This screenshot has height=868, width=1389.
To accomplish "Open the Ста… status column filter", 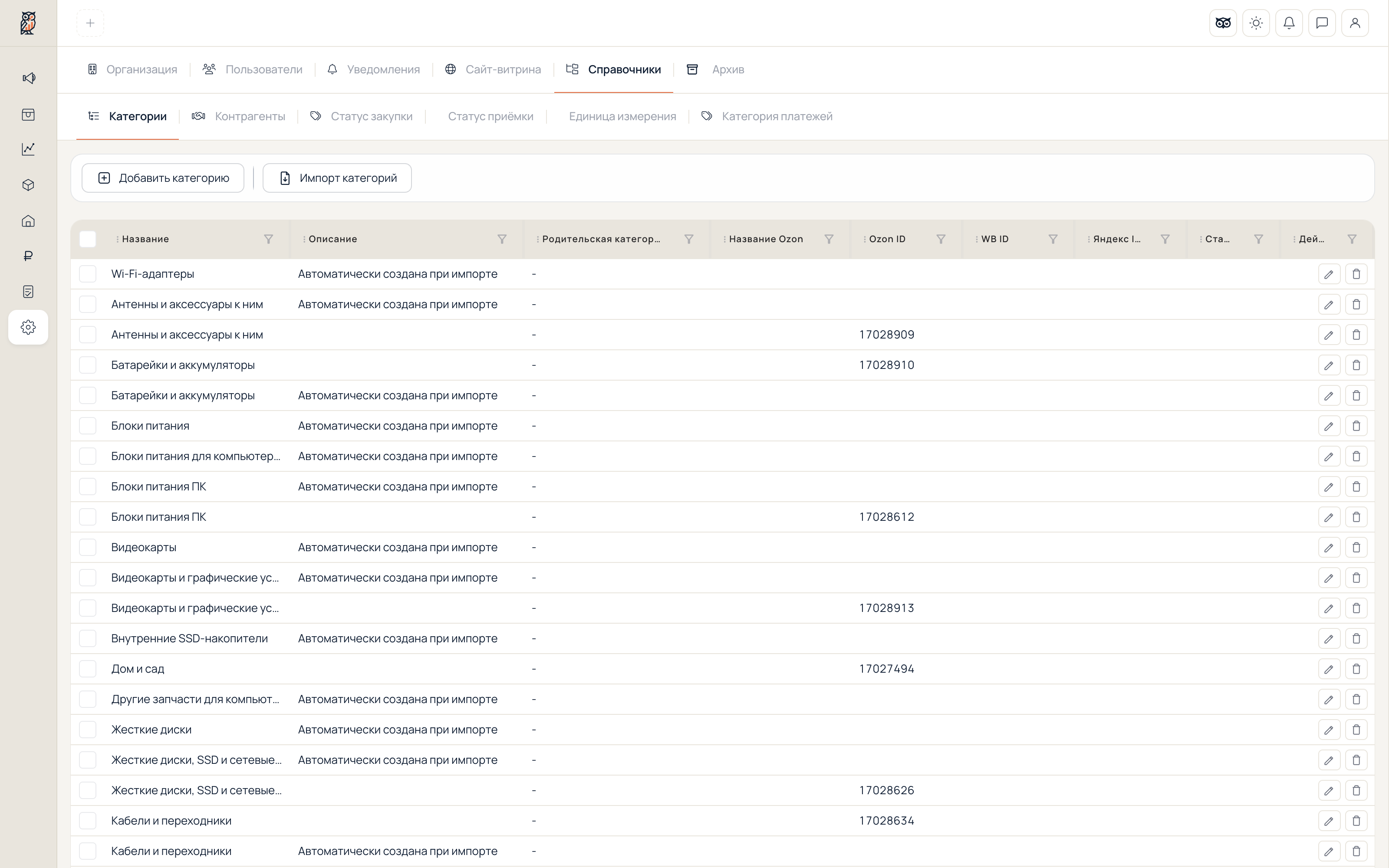I will click(x=1258, y=239).
